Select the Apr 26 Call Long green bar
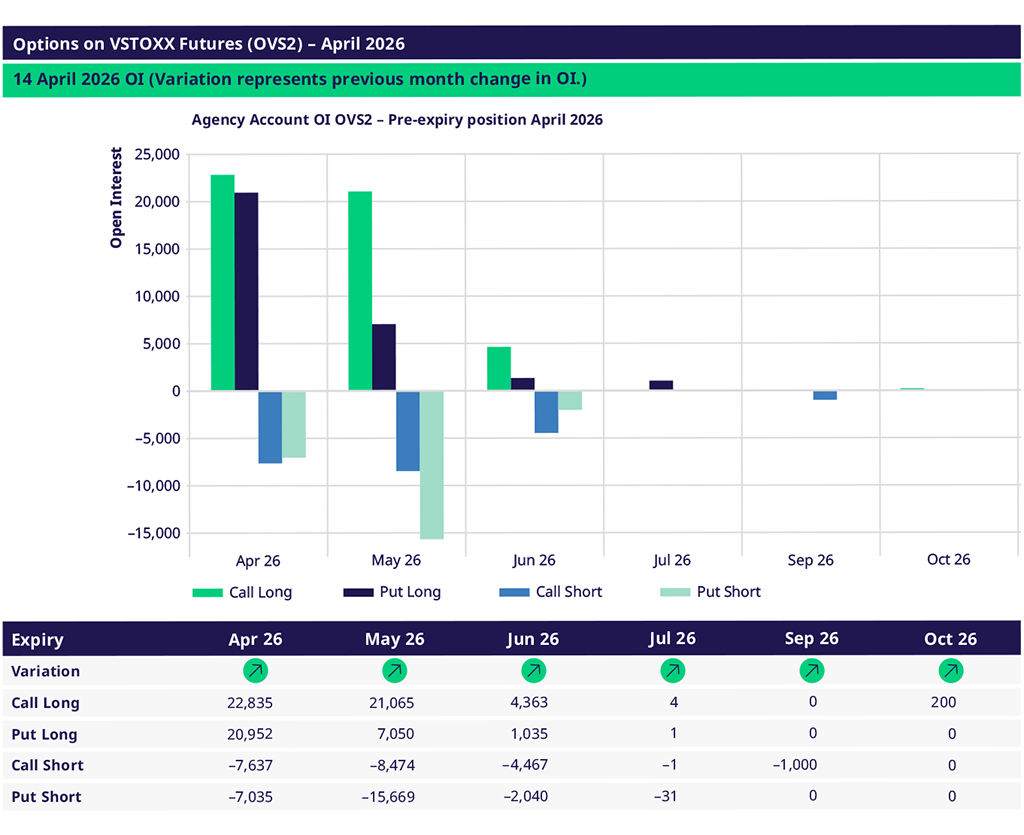 coord(223,283)
